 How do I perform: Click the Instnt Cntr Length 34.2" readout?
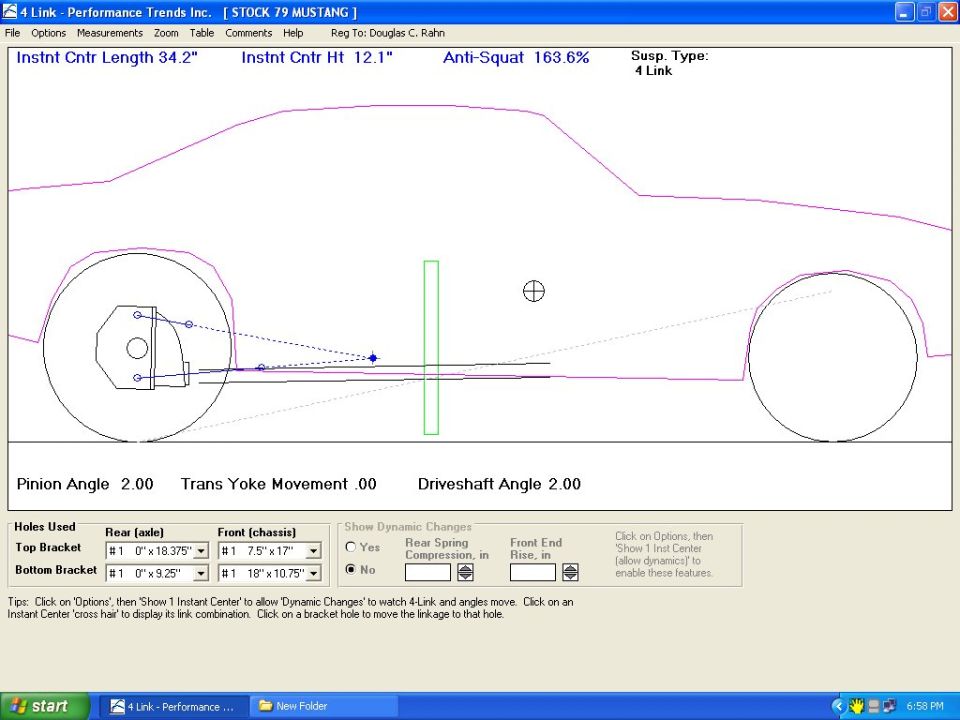click(x=107, y=58)
